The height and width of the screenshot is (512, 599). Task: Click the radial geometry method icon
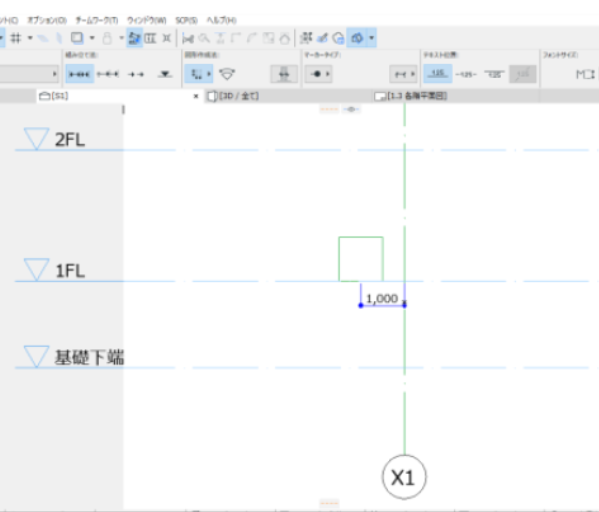click(227, 74)
